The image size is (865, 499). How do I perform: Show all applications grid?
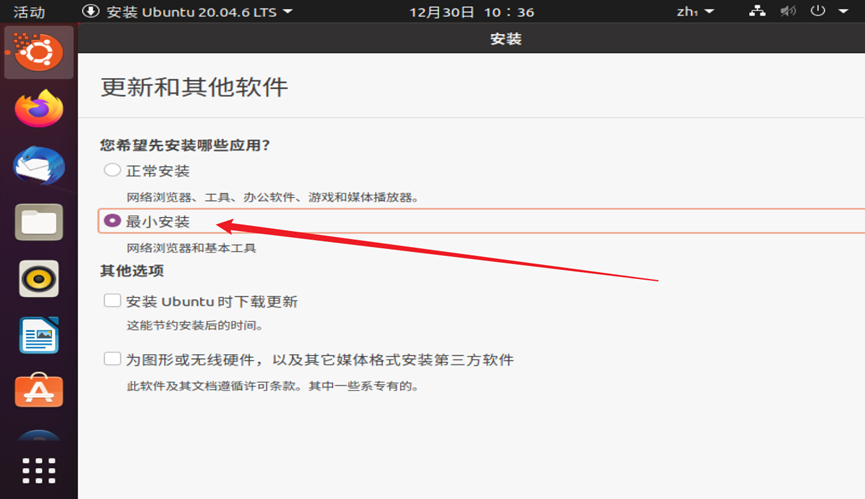coord(39,470)
